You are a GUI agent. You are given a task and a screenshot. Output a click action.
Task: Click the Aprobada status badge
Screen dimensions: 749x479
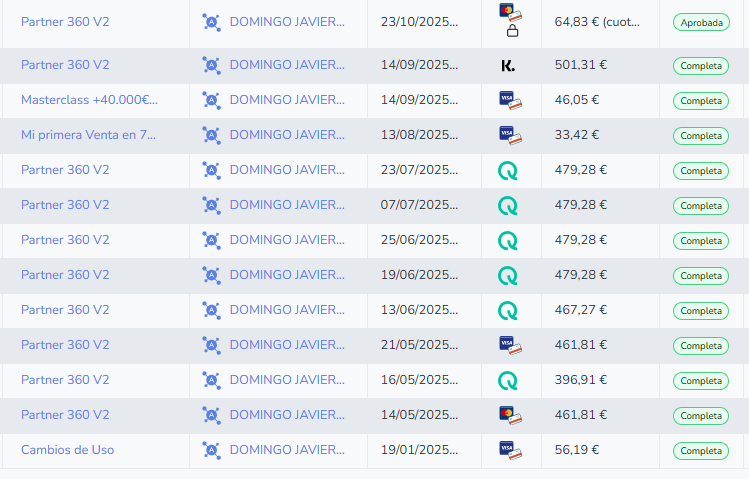(x=701, y=22)
